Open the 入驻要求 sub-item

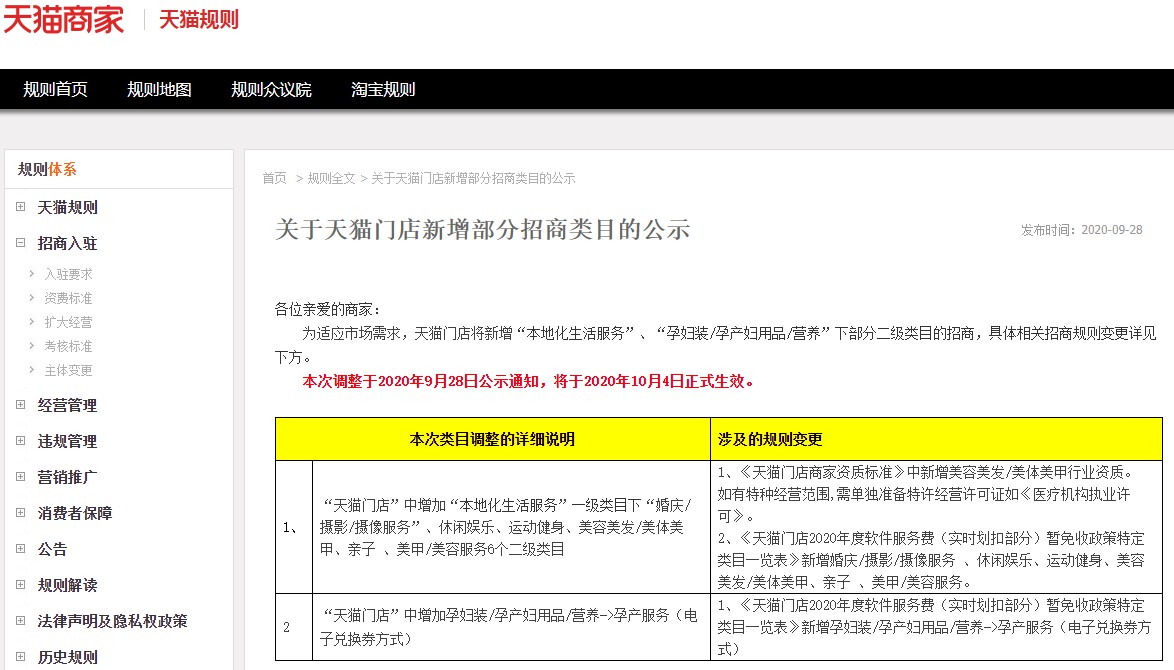[68, 275]
